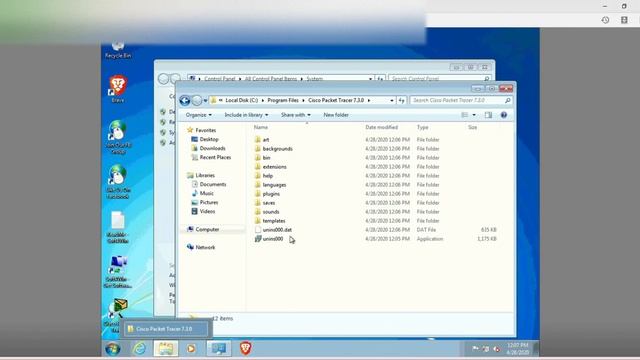Click the Brave desktop shortcut
Image resolution: width=640 pixels, height=360 pixels.
(x=118, y=89)
